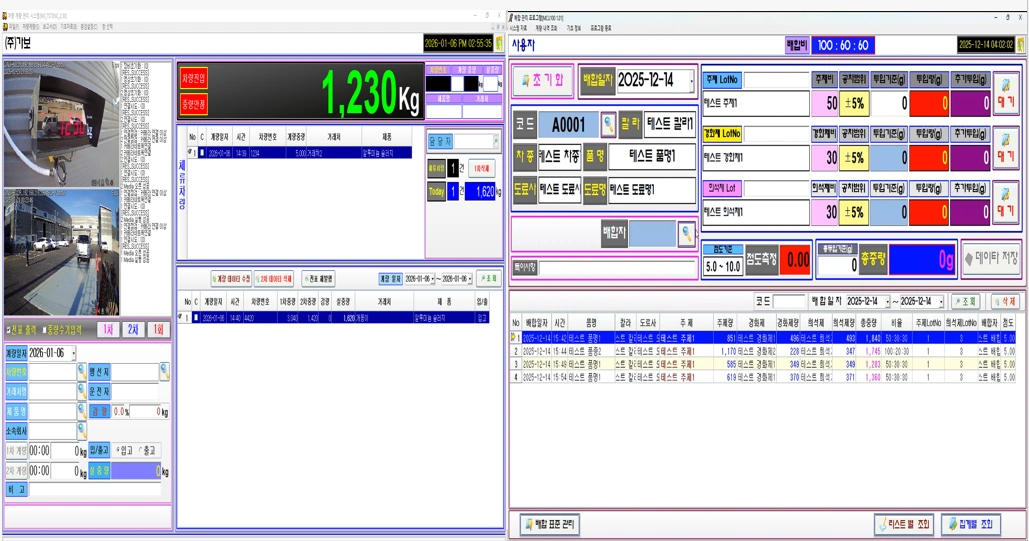Screen dimensions: 1029x541
Task: Click the 점도측정 label button
Action: (x=762, y=260)
